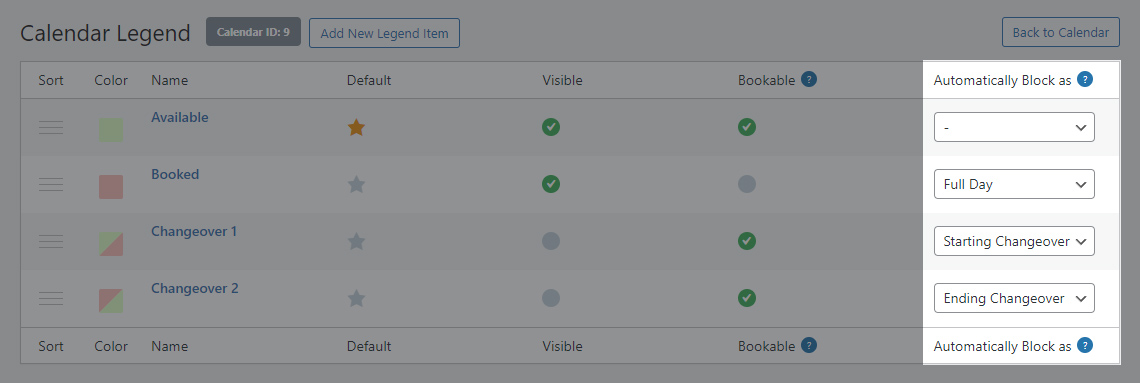Click the default star for Changeover 1
This screenshot has height=383, width=1140.
[x=356, y=241]
